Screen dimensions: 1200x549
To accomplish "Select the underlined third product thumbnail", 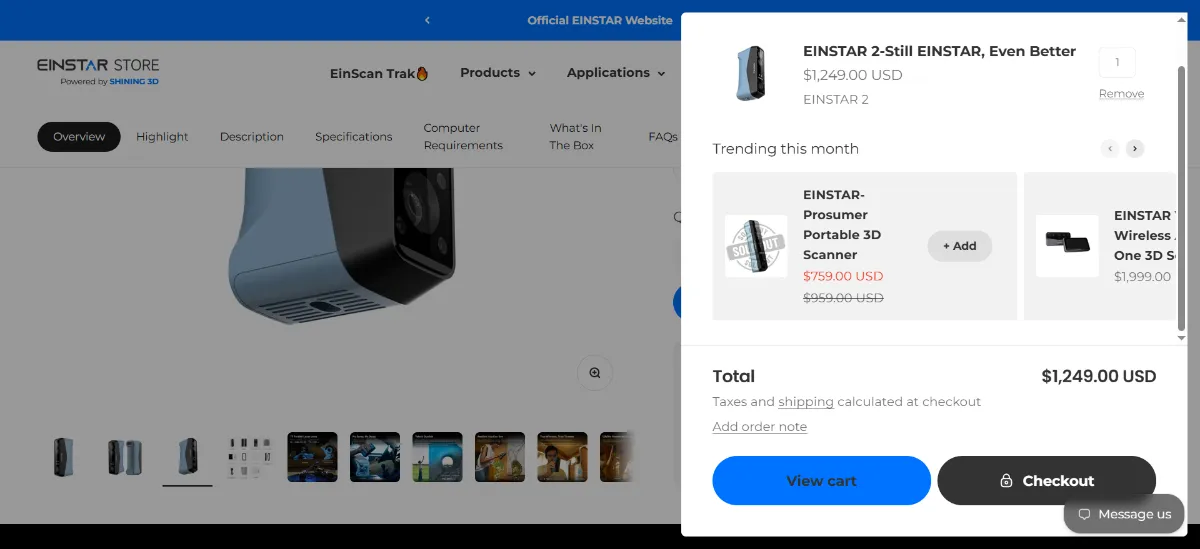I will click(x=188, y=457).
